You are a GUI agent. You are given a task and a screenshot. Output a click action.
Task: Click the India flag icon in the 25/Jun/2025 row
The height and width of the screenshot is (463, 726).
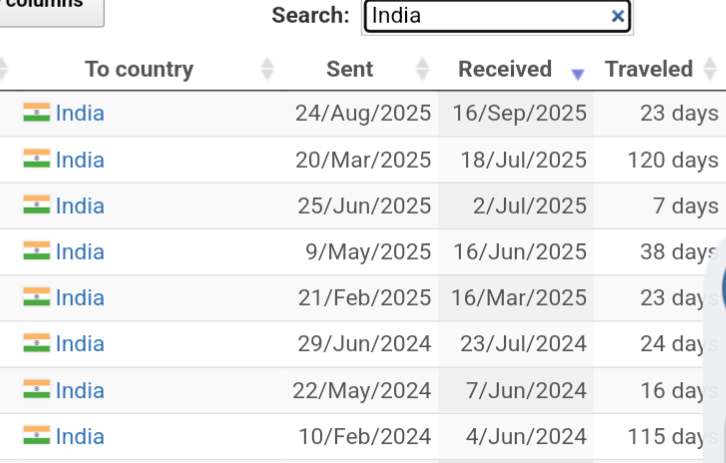click(x=37, y=205)
